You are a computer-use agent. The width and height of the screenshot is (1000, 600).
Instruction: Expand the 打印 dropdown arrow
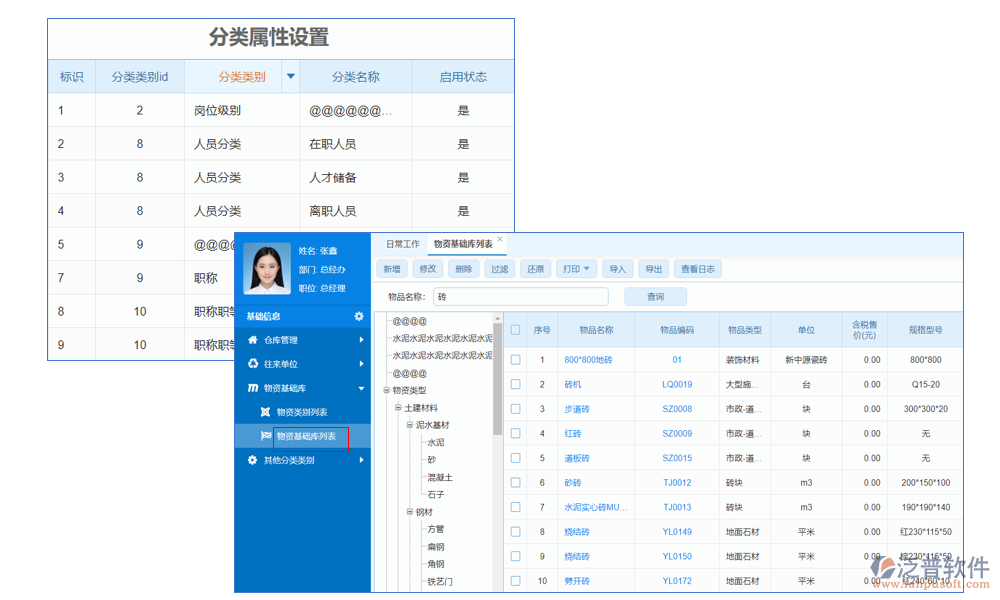[586, 269]
